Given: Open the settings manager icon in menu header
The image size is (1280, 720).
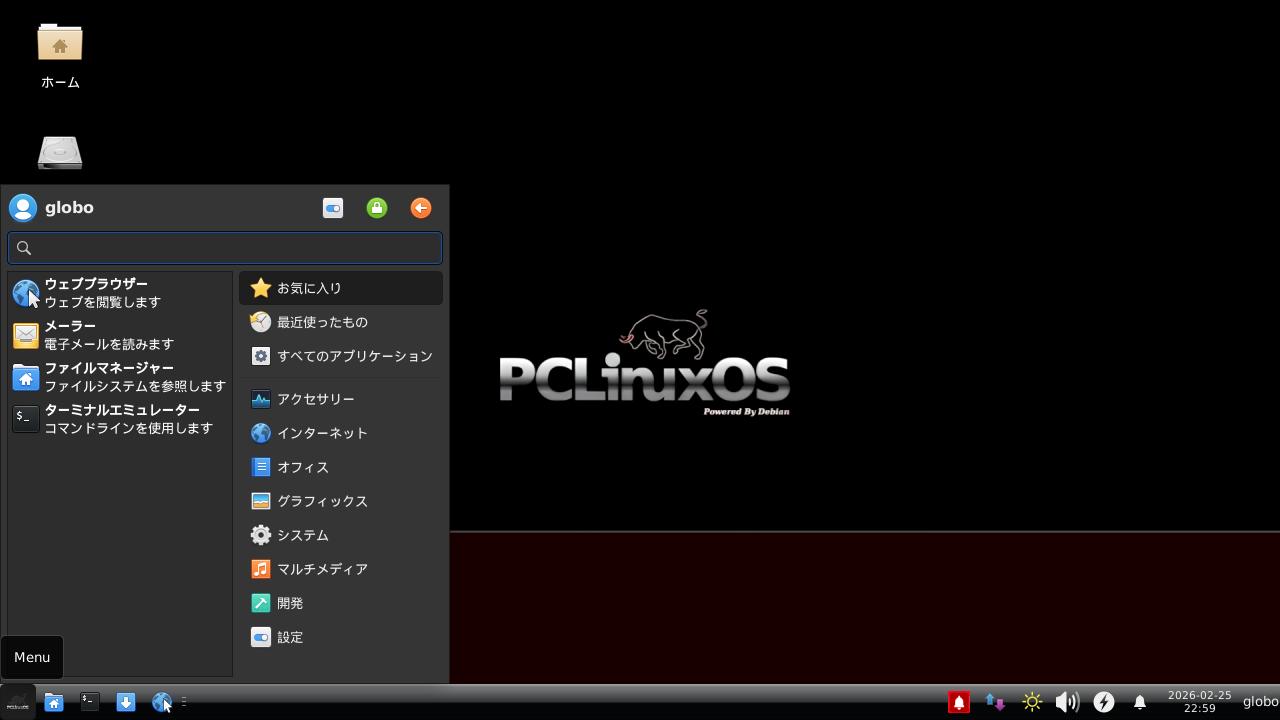Looking at the screenshot, I should (x=333, y=208).
